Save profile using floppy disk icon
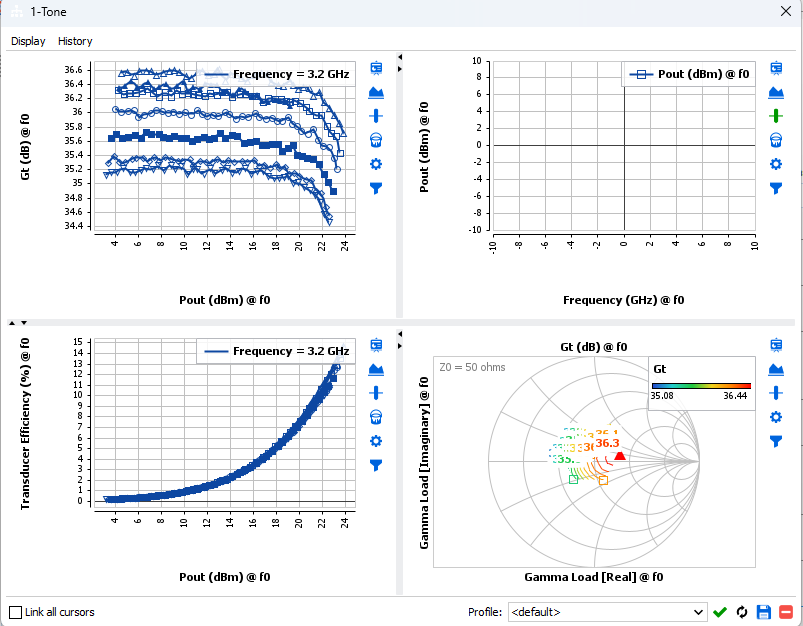The width and height of the screenshot is (803, 626). [x=764, y=612]
